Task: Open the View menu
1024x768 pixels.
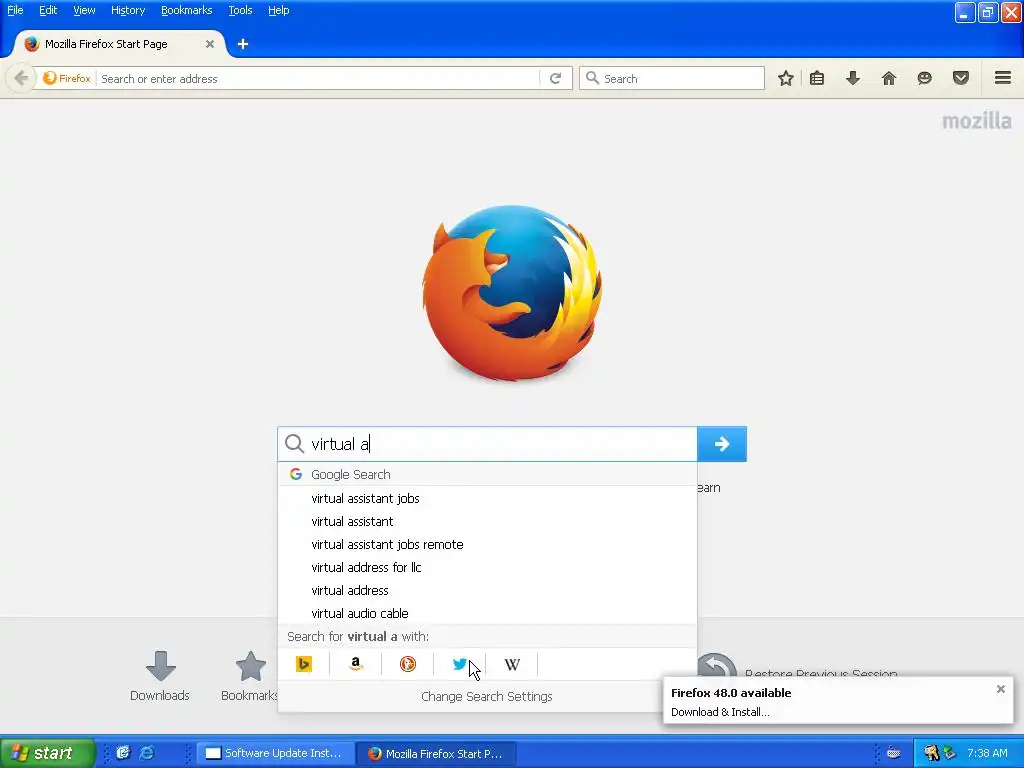Action: coord(84,10)
